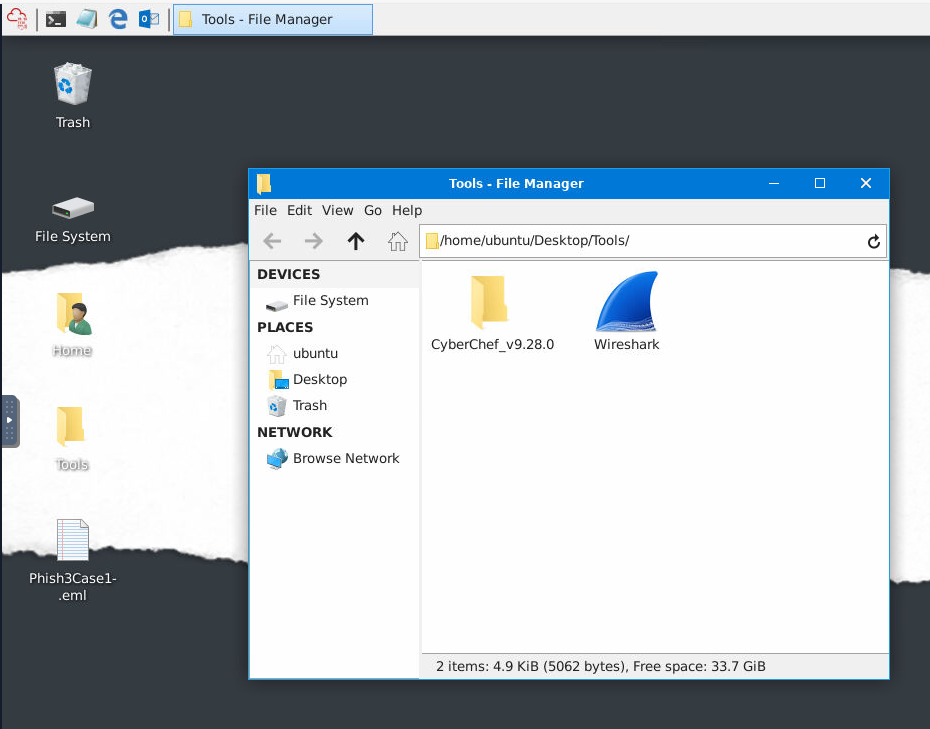This screenshot has height=729, width=930.
Task: Select File System under Devices
Action: [330, 300]
